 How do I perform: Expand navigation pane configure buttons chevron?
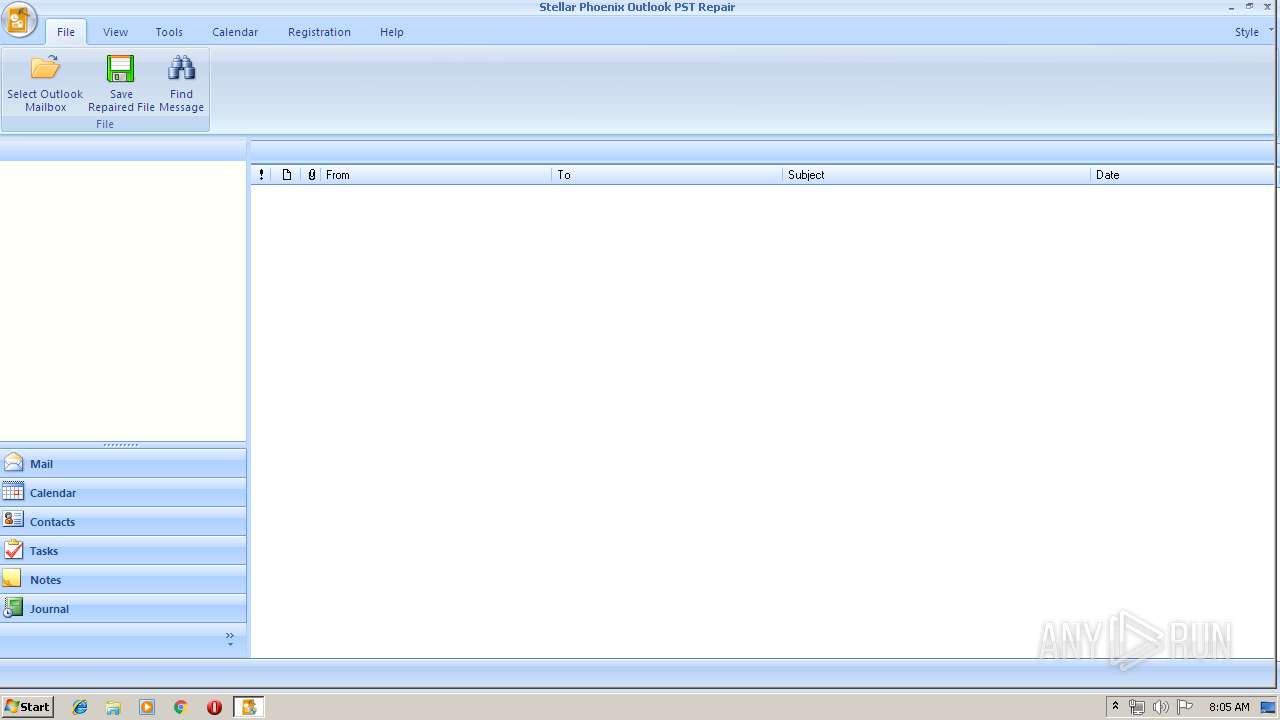click(230, 639)
